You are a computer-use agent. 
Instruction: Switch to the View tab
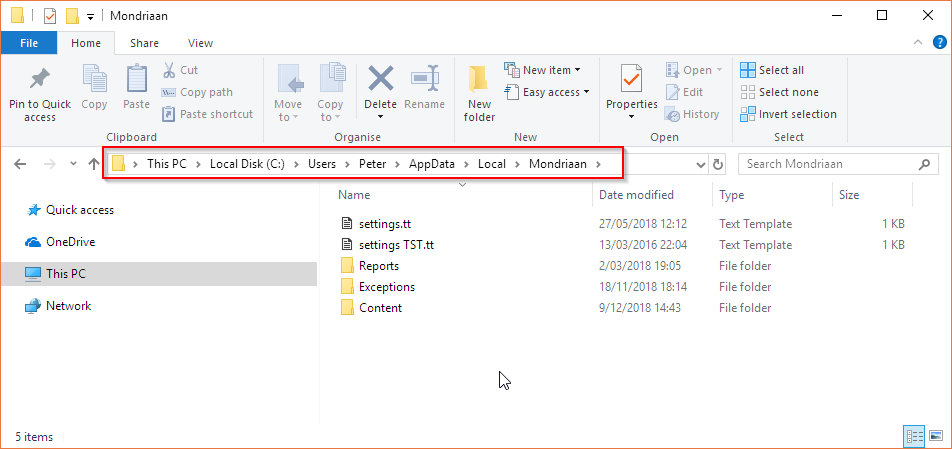point(200,43)
